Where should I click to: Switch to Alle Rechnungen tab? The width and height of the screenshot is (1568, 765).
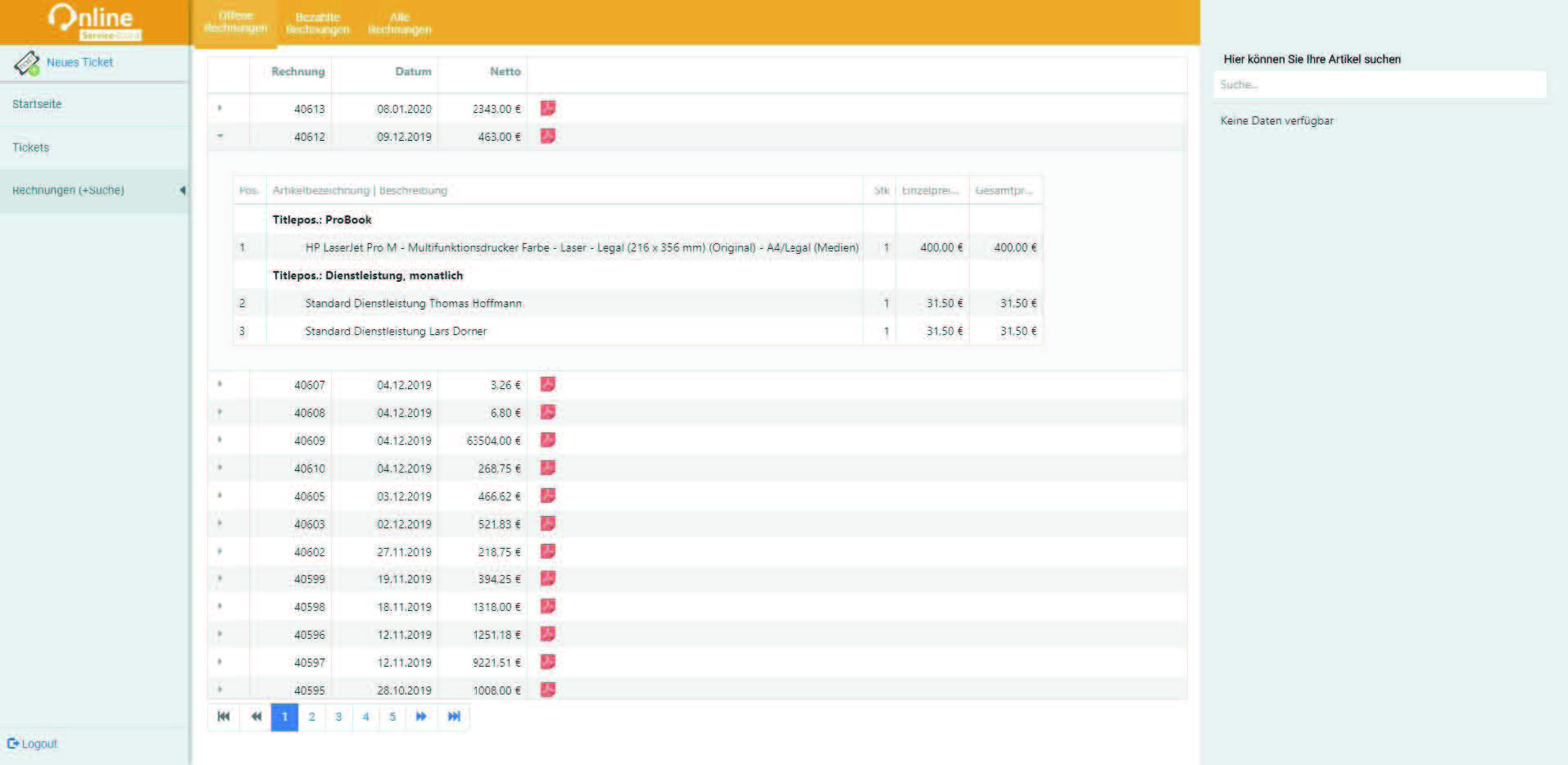[x=400, y=23]
